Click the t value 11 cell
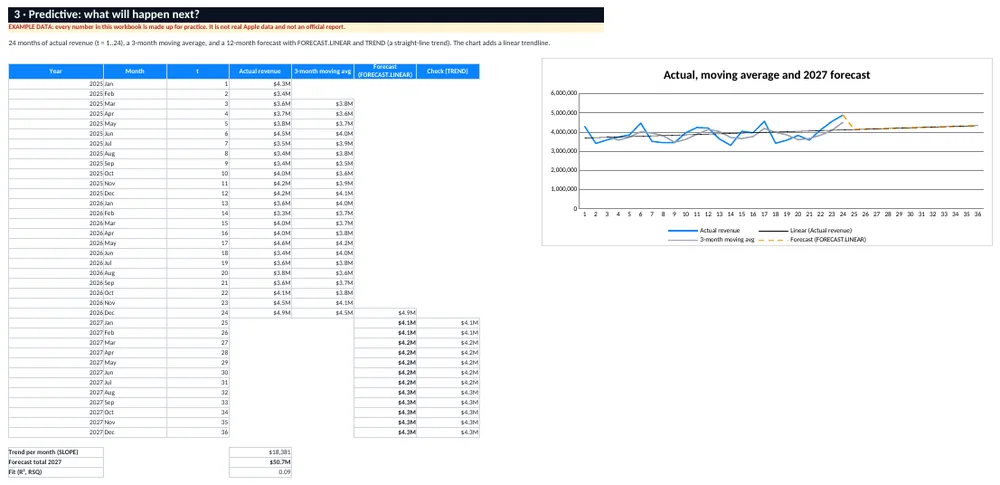Screen dimensions: 1000x485 pyautogui.click(x=198, y=183)
